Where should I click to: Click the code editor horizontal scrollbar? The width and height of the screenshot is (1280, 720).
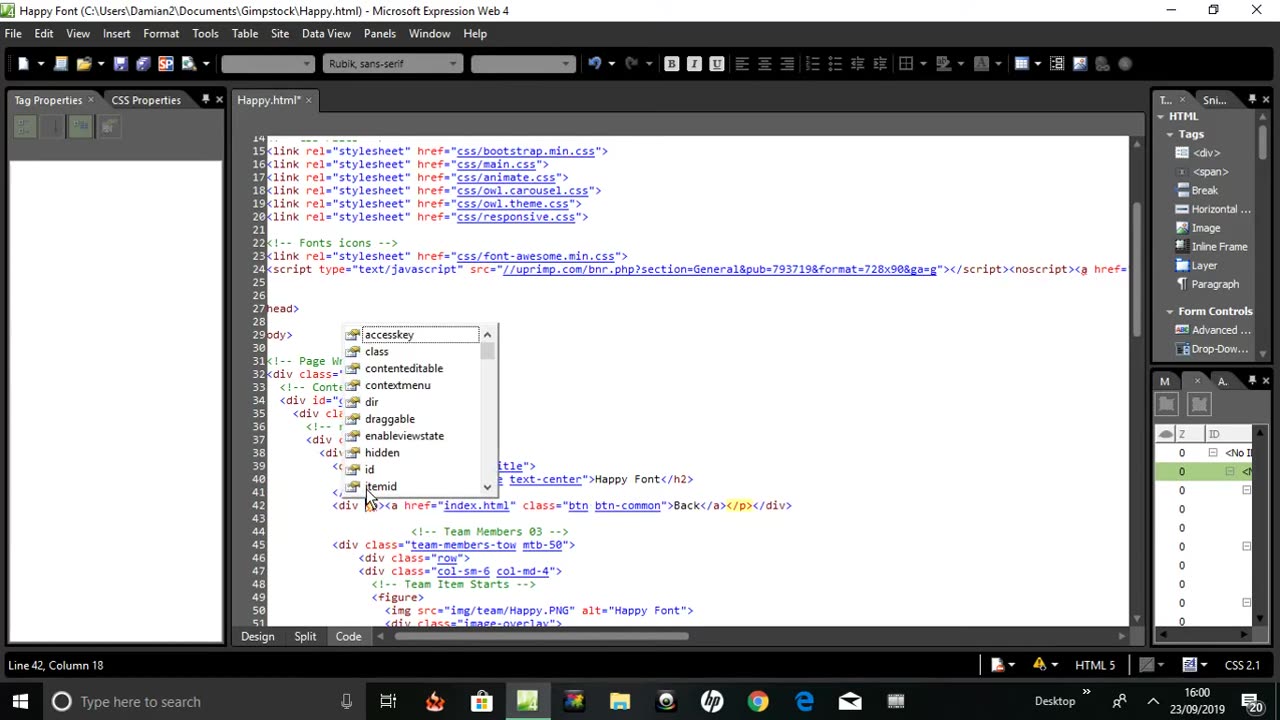541,636
